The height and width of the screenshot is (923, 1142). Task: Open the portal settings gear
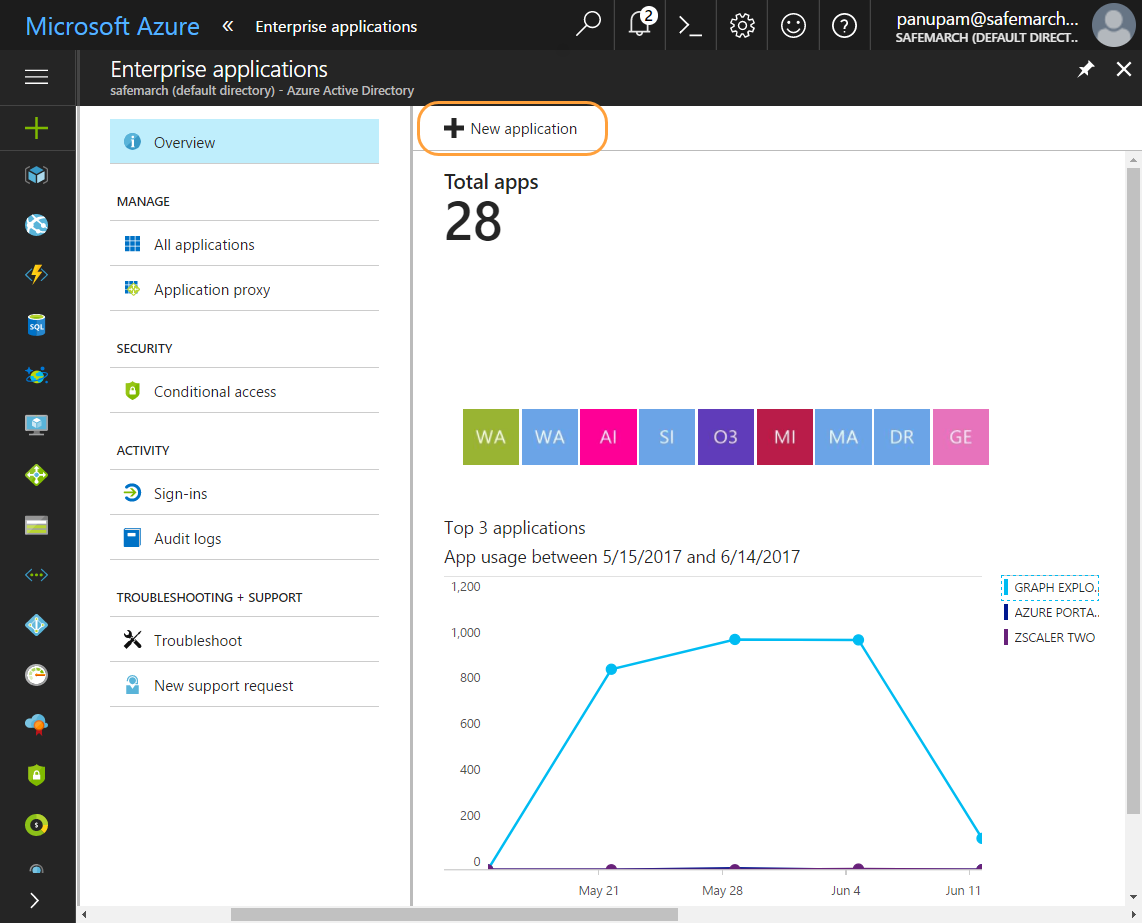click(741, 25)
